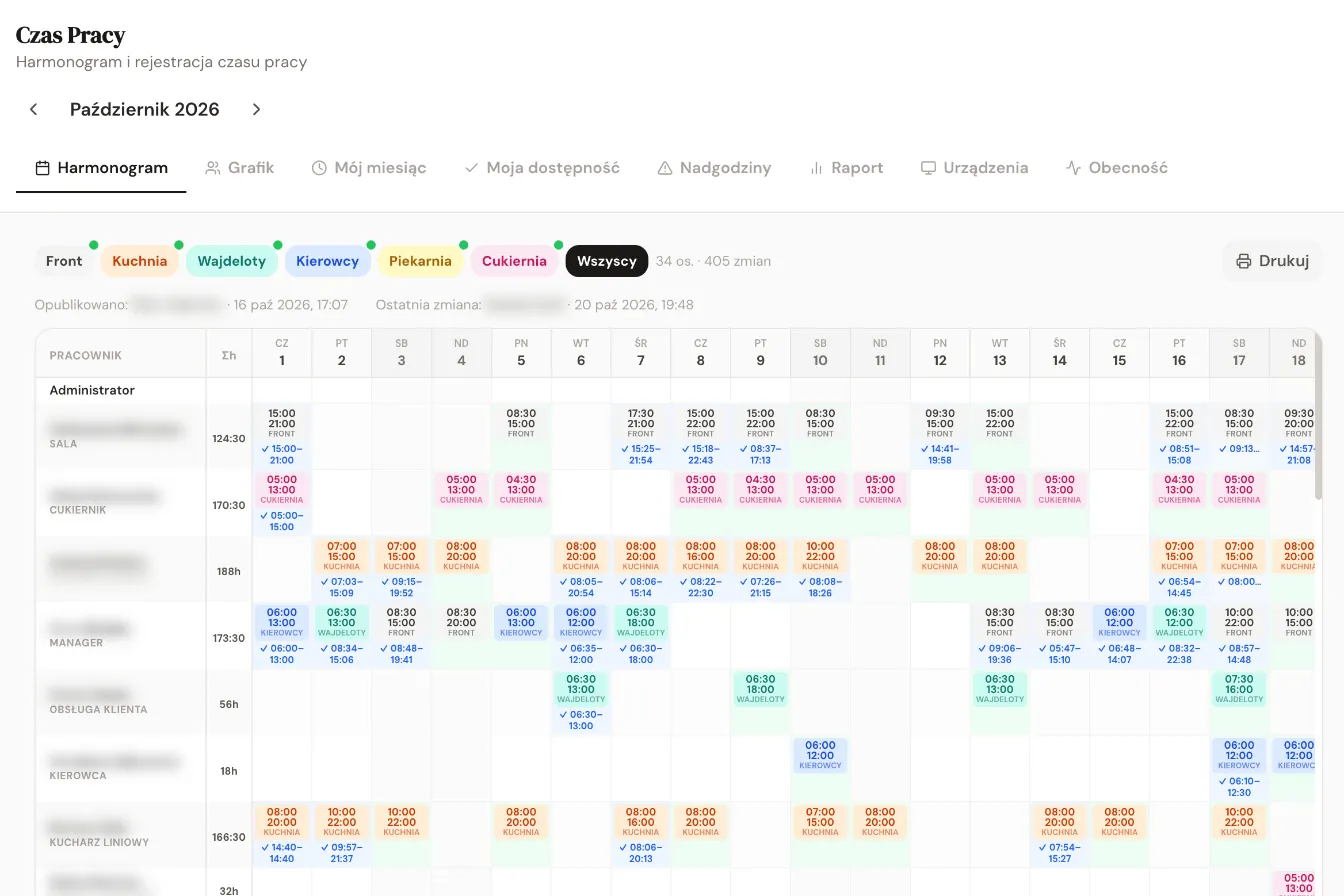This screenshot has width=1344, height=896.
Task: Open the 10:00–22:00 Kuchnia shift on day 10
Action: (820, 556)
